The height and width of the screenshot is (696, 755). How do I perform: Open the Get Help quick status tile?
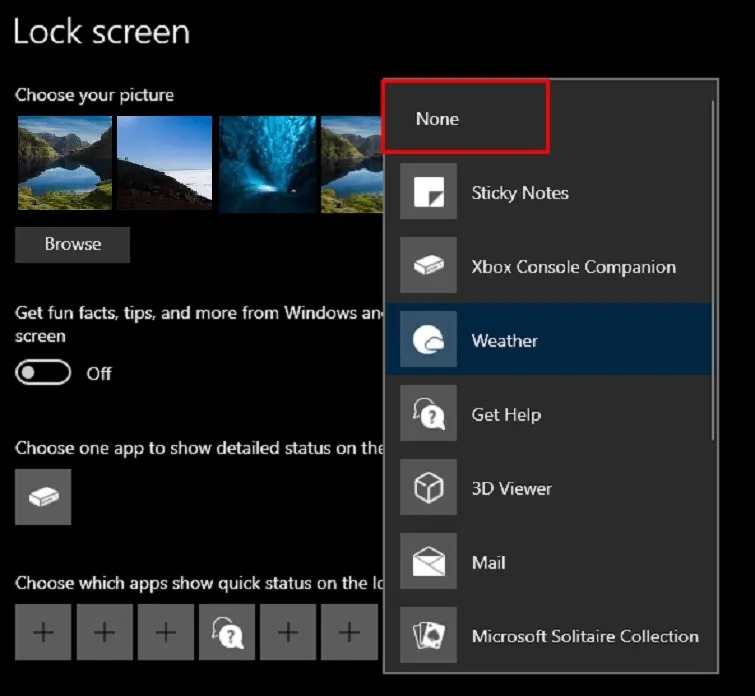(227, 632)
